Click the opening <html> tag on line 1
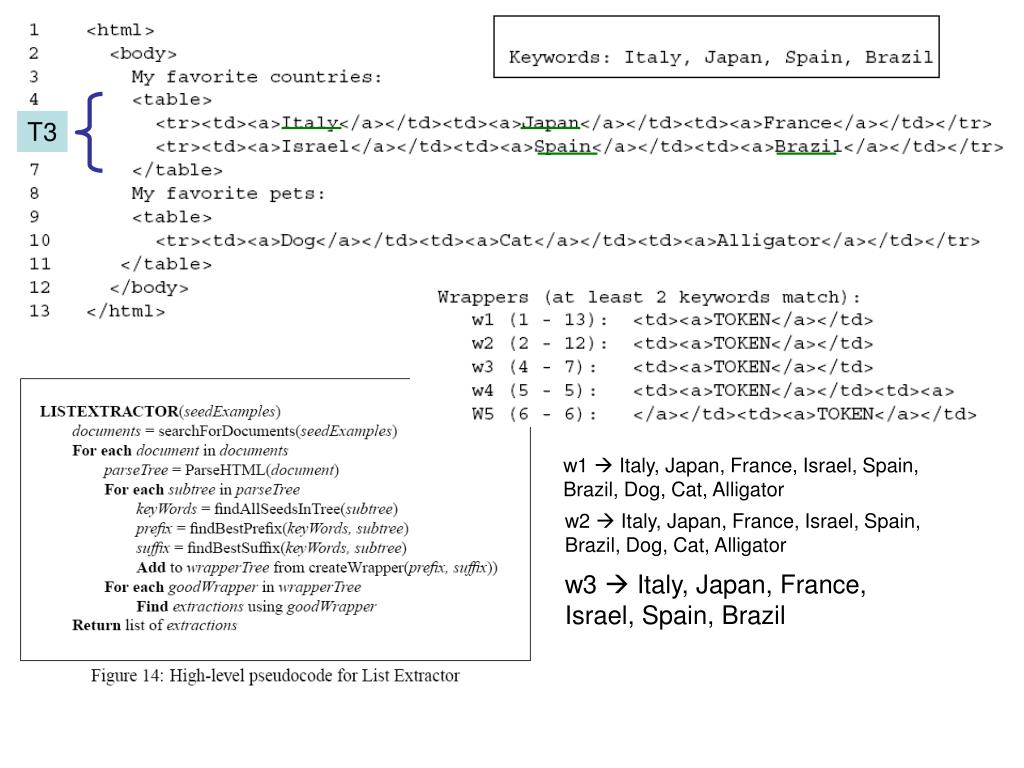This screenshot has width=1024, height=768. click(120, 30)
